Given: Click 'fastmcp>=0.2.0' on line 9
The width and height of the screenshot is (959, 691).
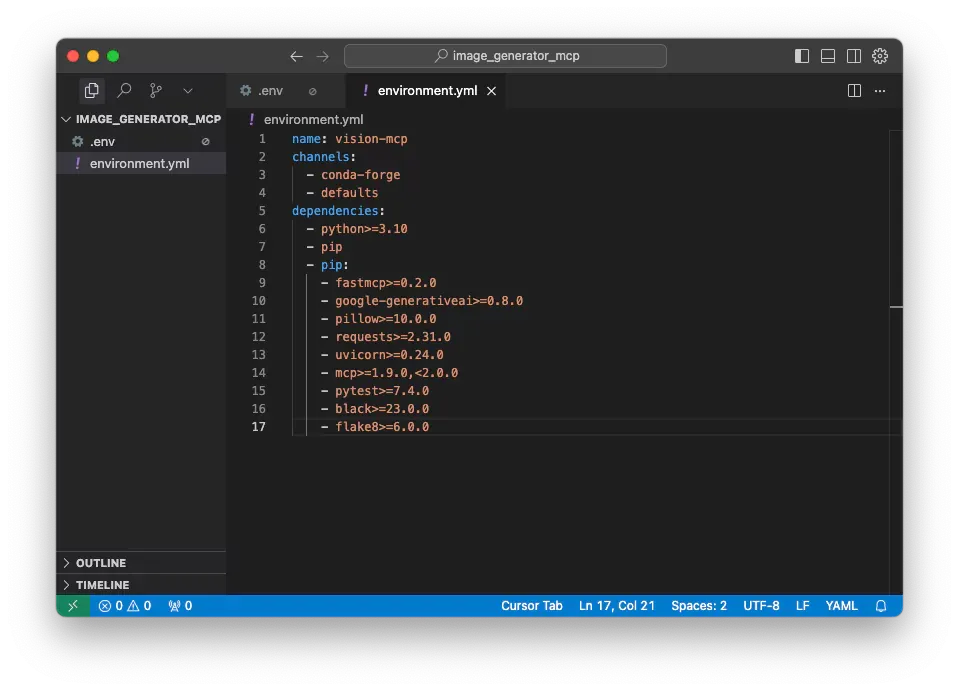Looking at the screenshot, I should click(x=385, y=283).
